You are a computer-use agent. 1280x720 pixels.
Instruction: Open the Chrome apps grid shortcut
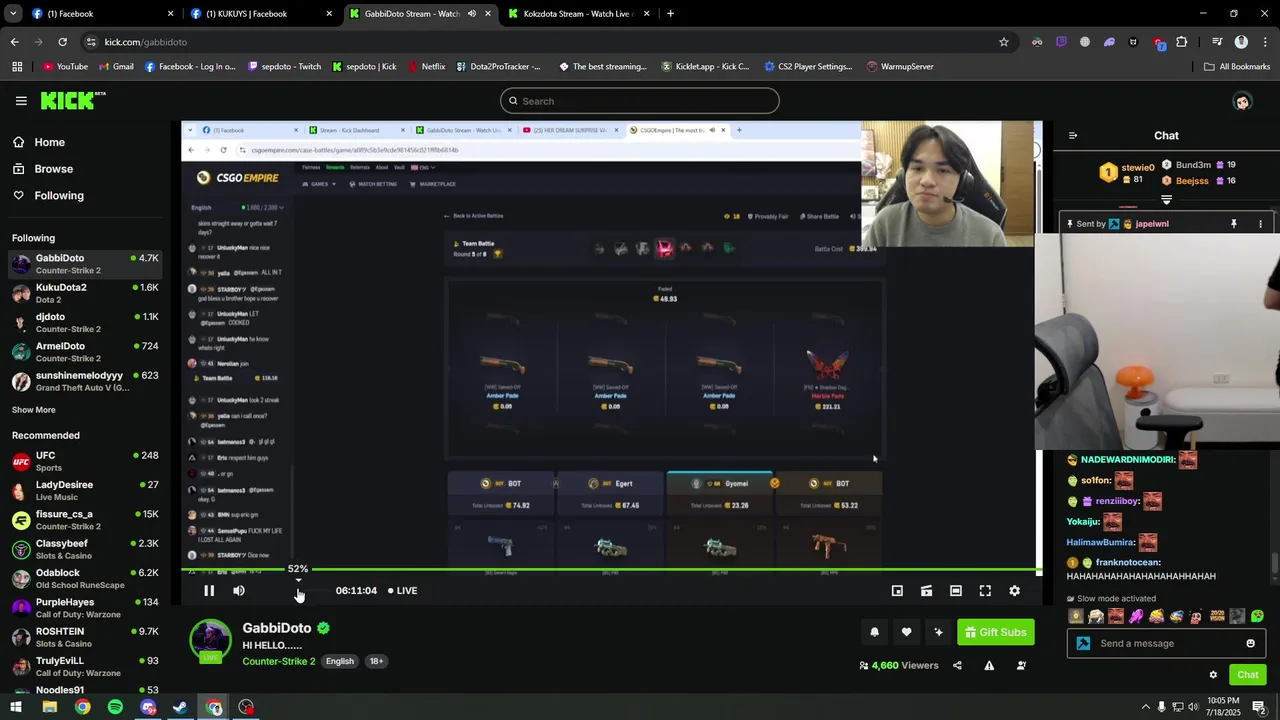click(17, 67)
